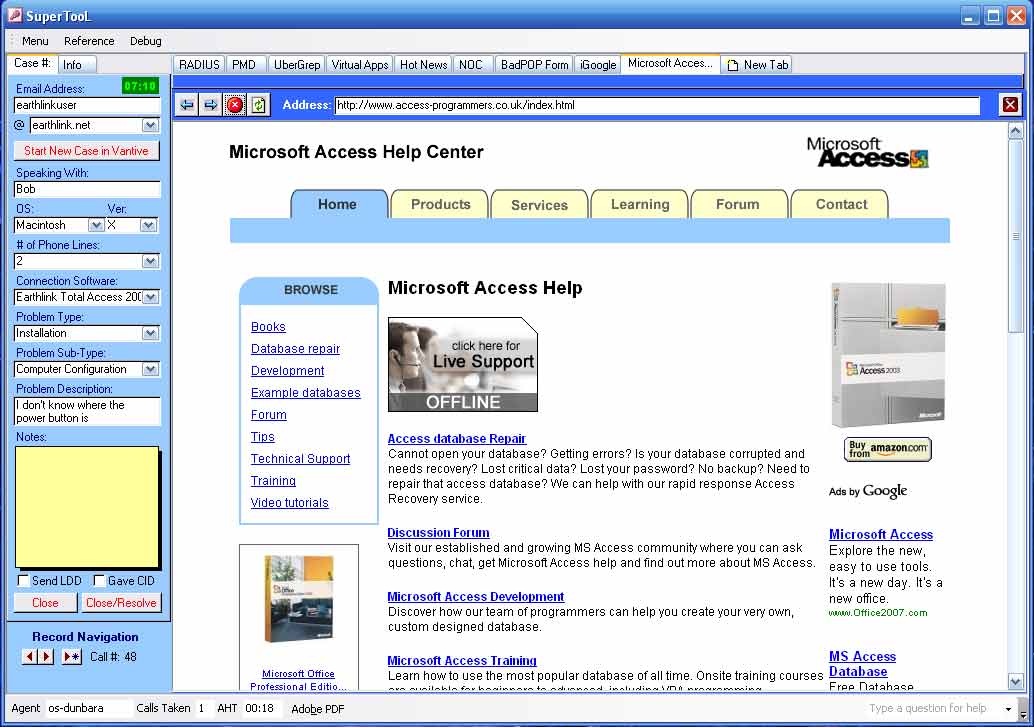Open the Problem Sub-Type dropdown
1034x727 pixels.
pos(150,369)
